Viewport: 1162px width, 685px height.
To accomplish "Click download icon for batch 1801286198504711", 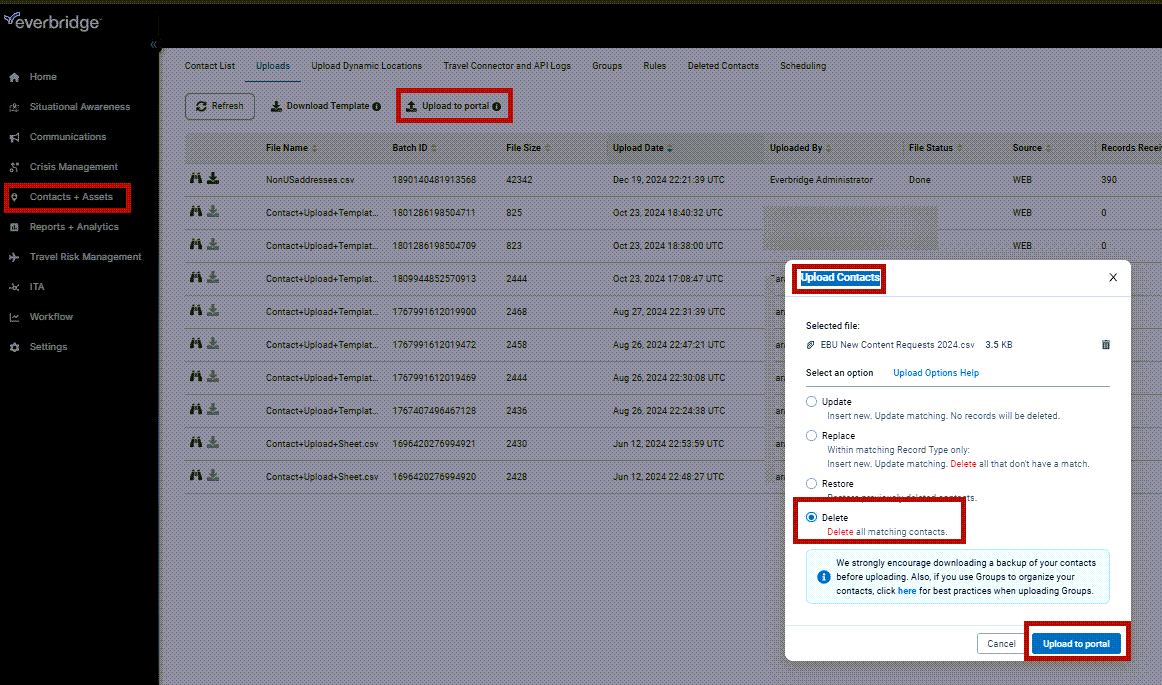I will point(213,211).
